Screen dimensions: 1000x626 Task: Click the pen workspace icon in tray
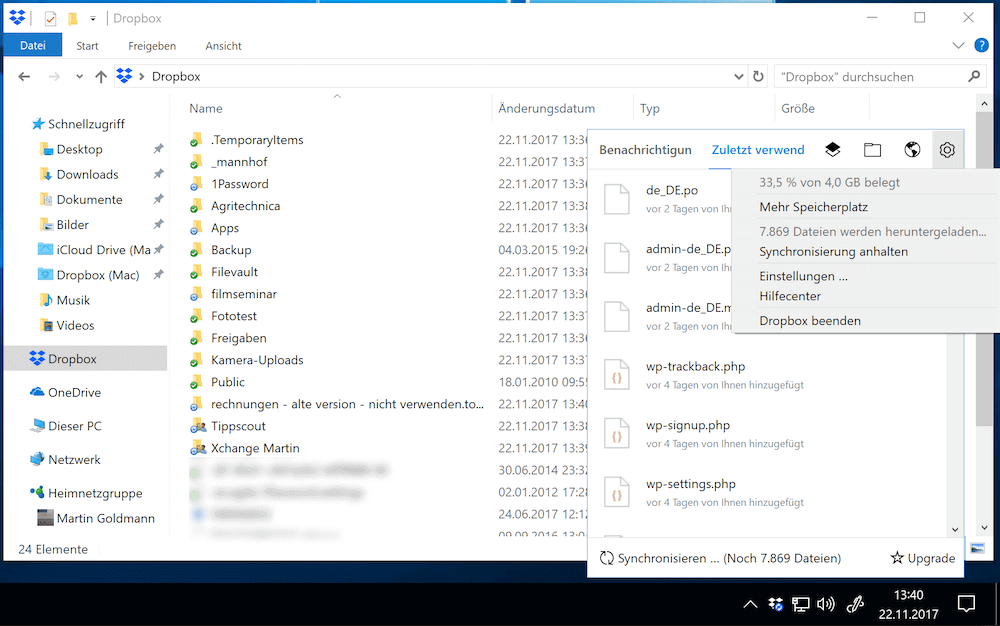point(855,604)
